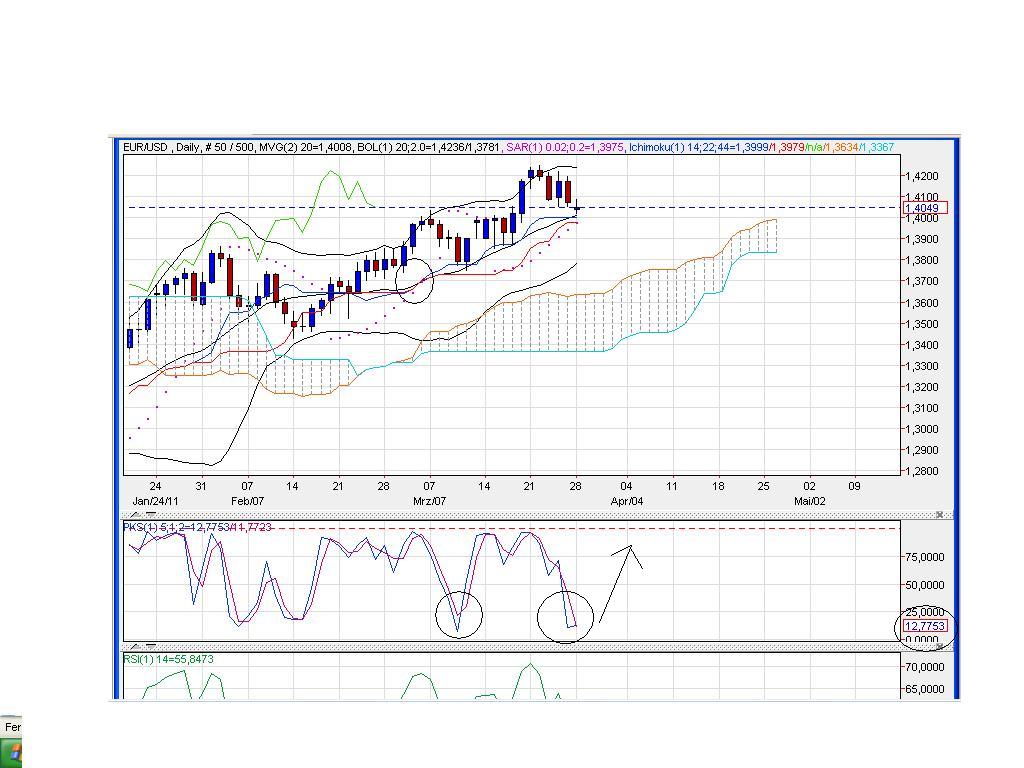Close the PKS oscillator subchart via its X icon
Screen dimensions: 1024x768
coord(940,515)
